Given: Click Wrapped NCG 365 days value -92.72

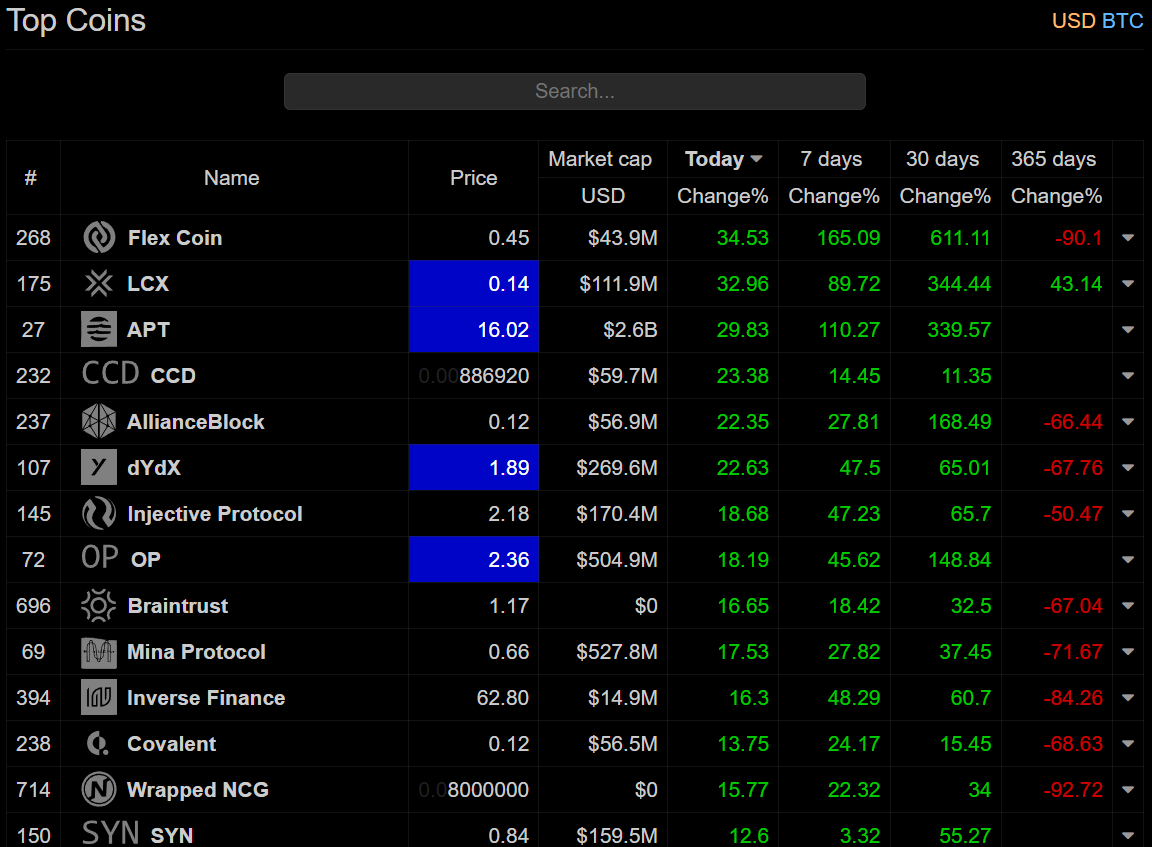Looking at the screenshot, I should pyautogui.click(x=1073, y=790).
